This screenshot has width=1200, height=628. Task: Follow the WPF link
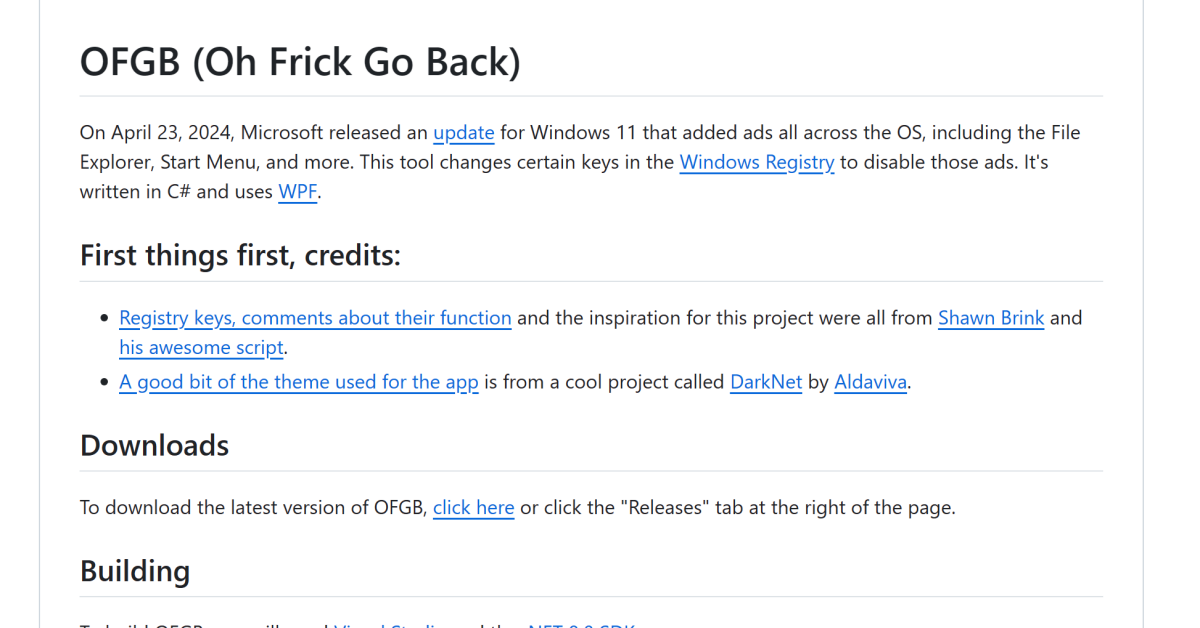pos(297,192)
